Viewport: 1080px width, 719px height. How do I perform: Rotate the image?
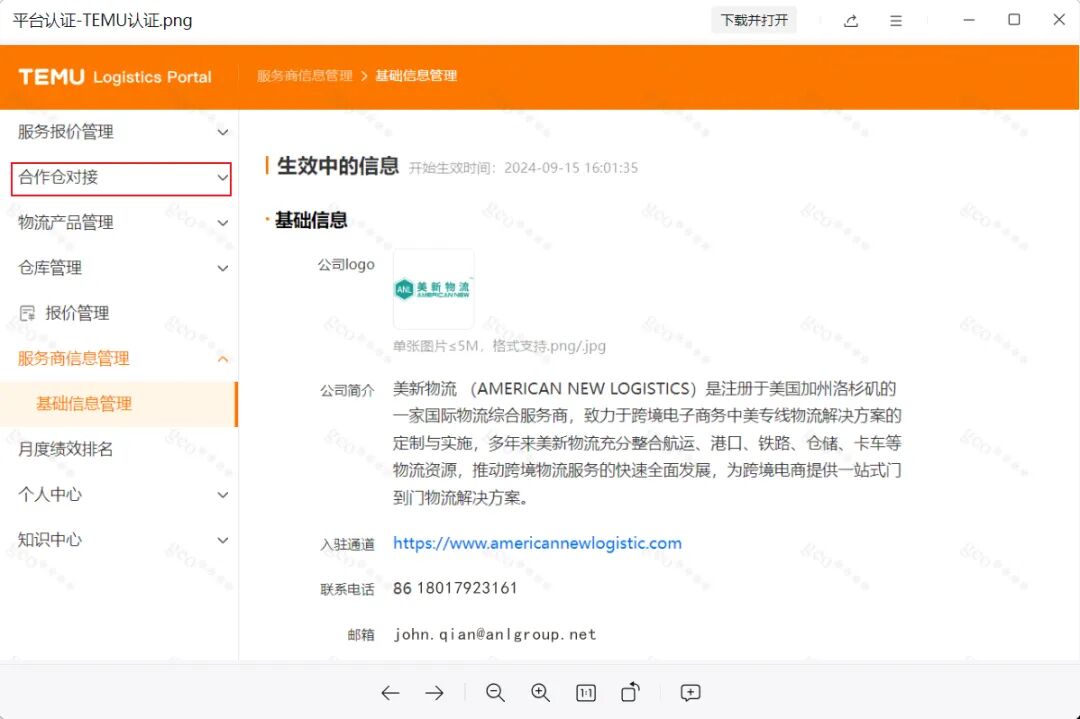point(631,692)
